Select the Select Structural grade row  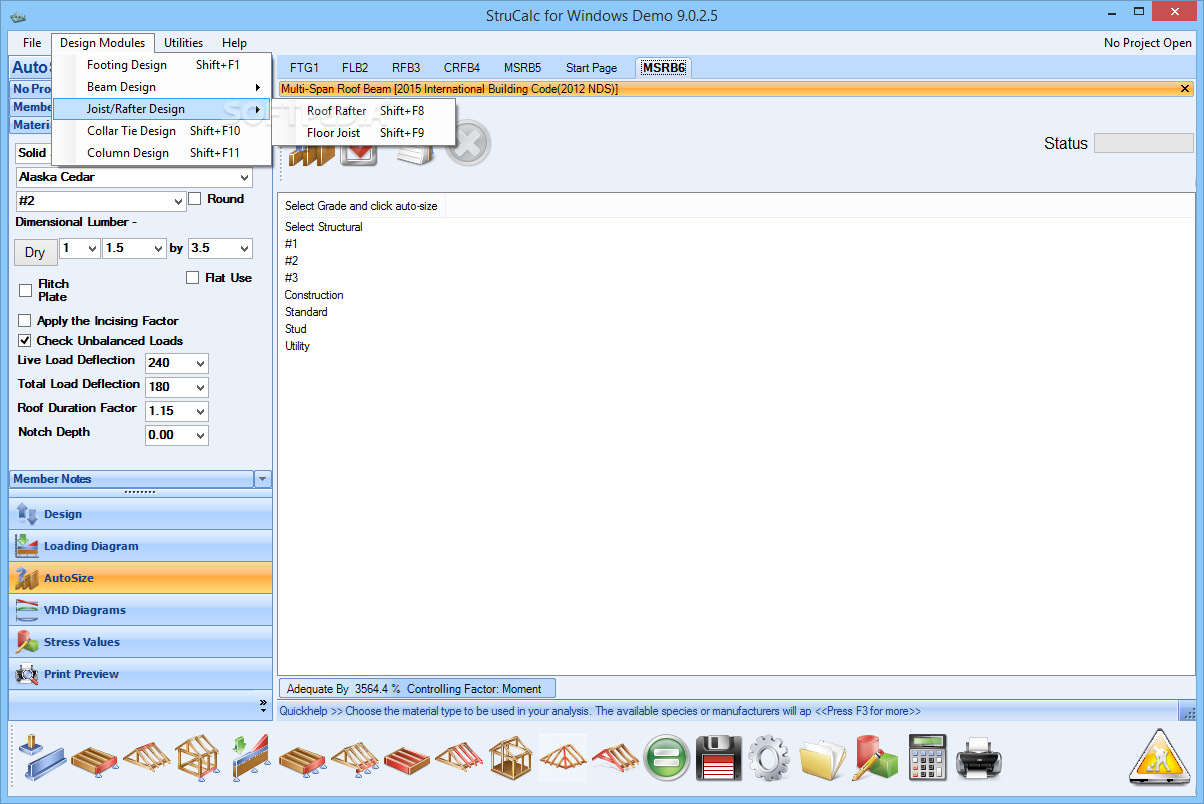(324, 227)
